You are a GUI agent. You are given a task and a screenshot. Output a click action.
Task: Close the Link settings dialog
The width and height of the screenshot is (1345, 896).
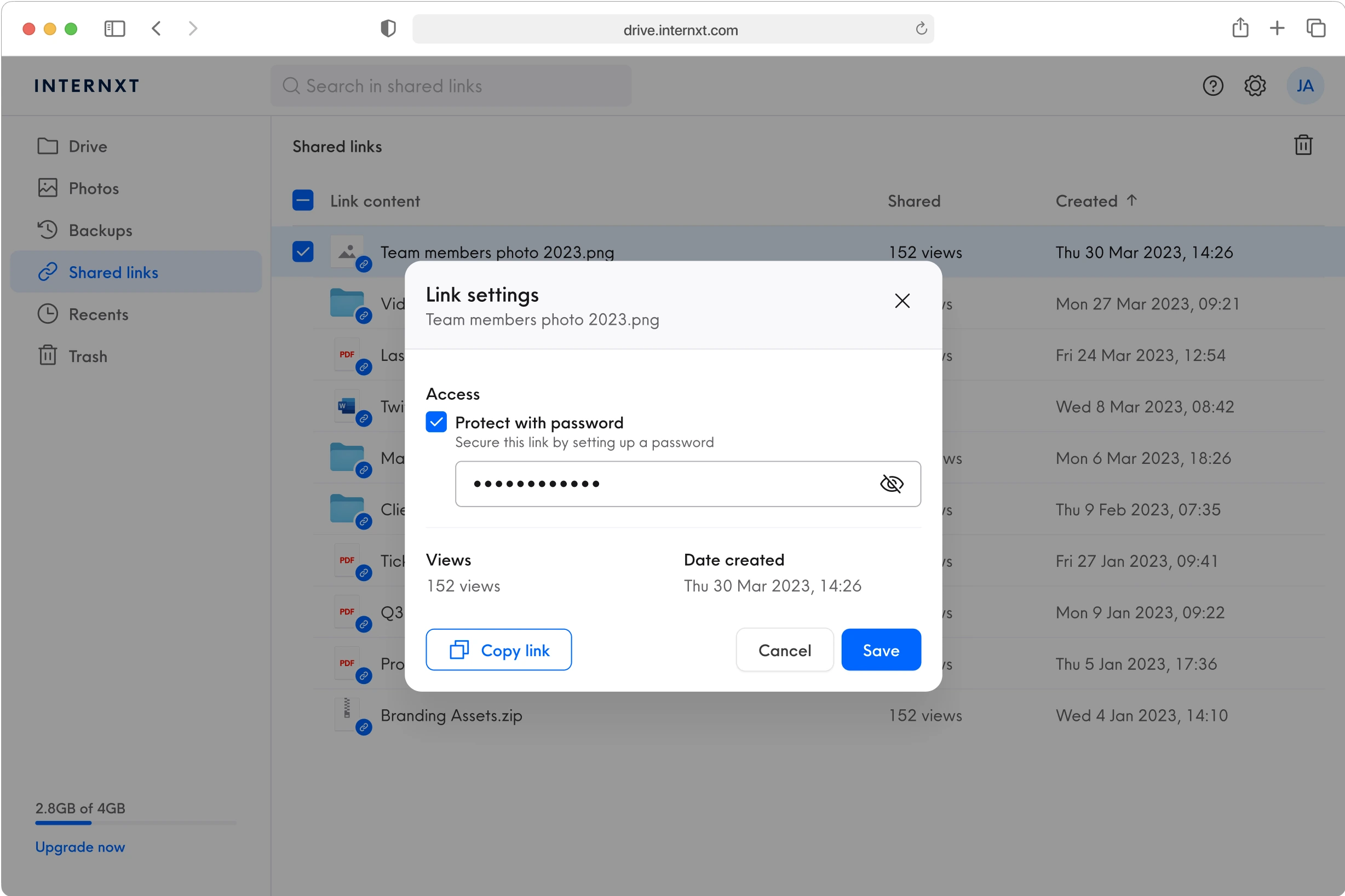pyautogui.click(x=901, y=301)
